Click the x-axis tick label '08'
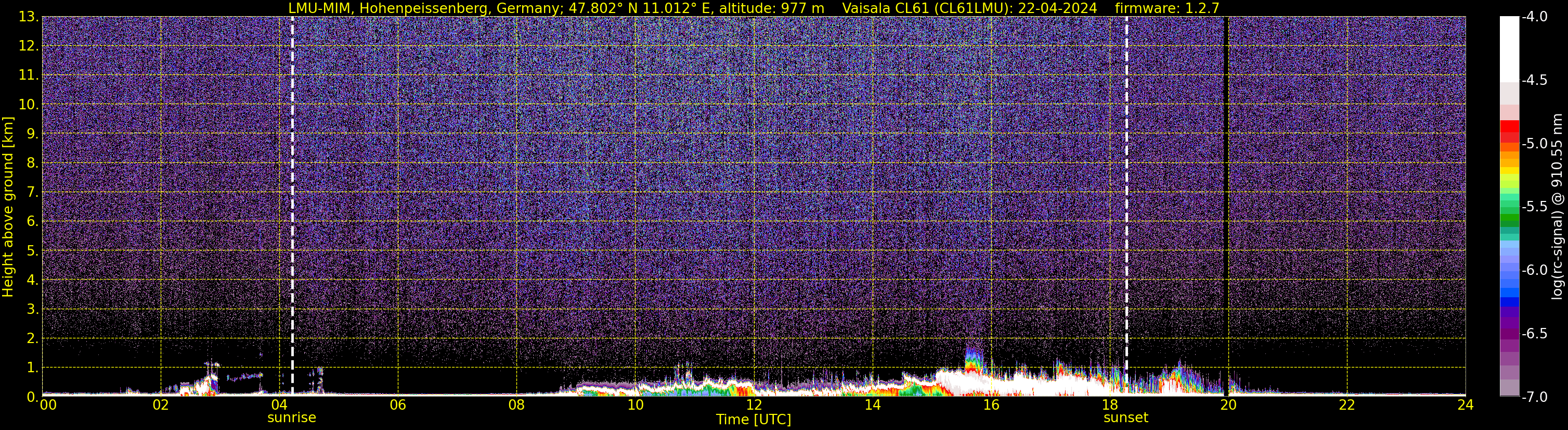The width and height of the screenshot is (1568, 430). point(516,404)
